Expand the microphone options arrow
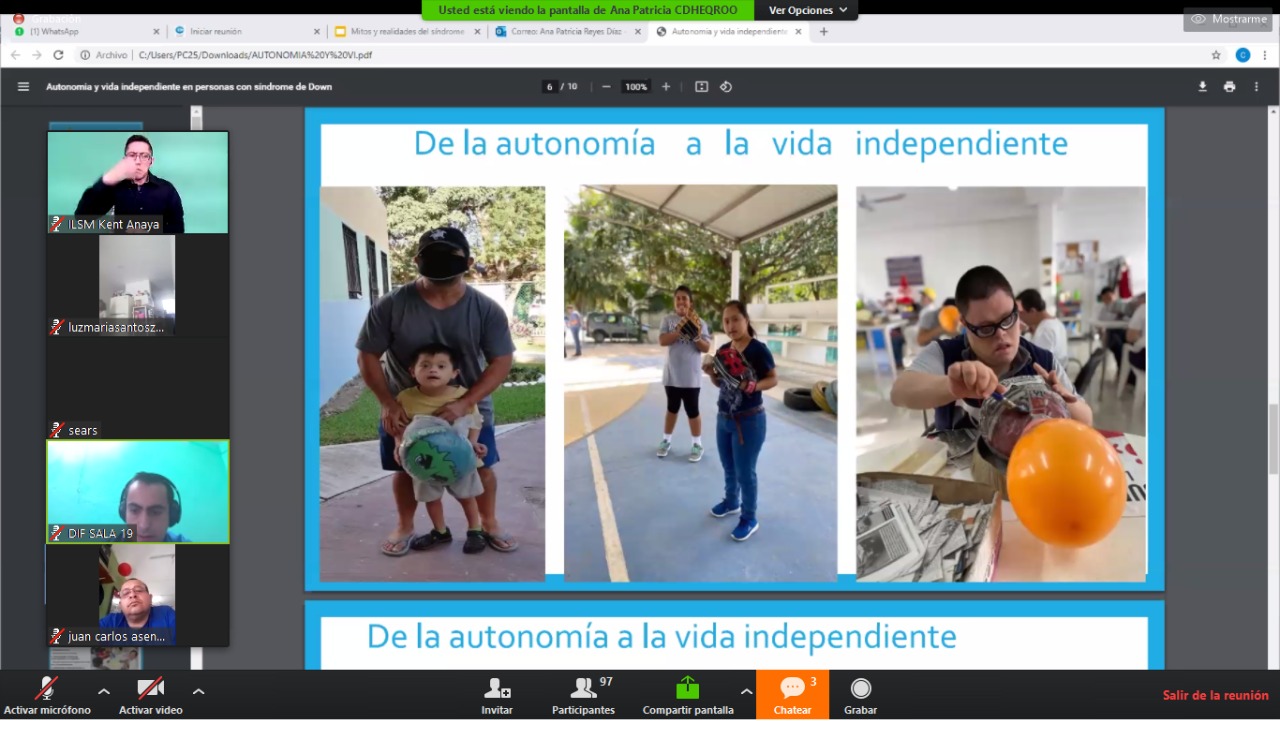Screen dimensions: 1280x739 pyautogui.click(x=104, y=691)
